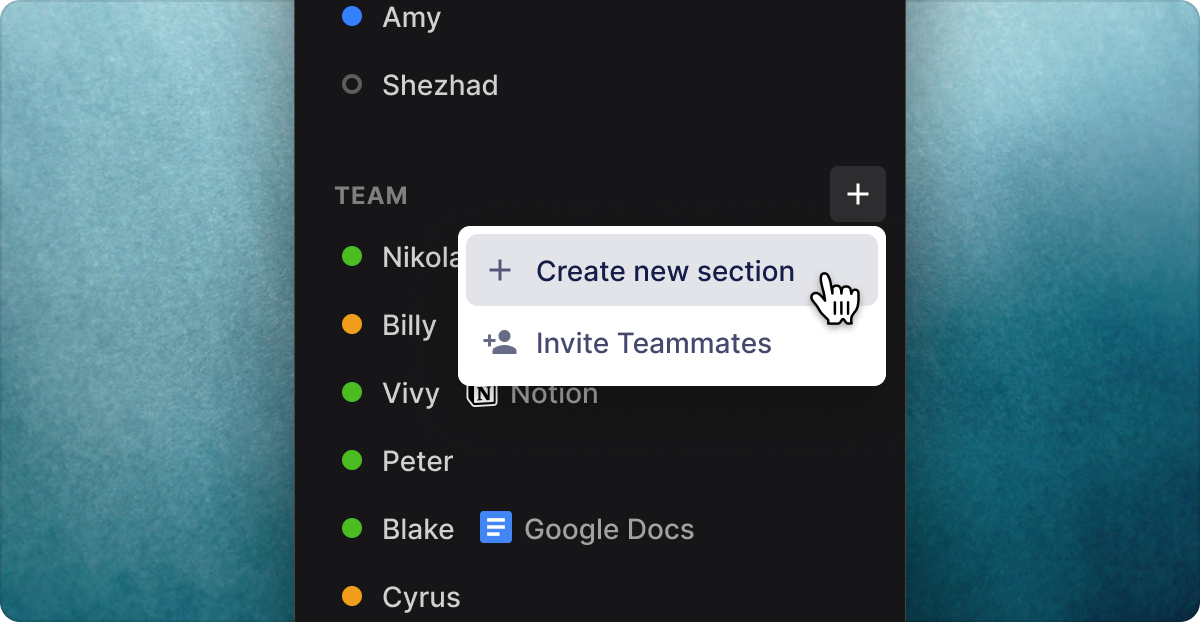The image size is (1200, 622).
Task: Click Shezhad's hollow offline status circle
Action: point(352,84)
